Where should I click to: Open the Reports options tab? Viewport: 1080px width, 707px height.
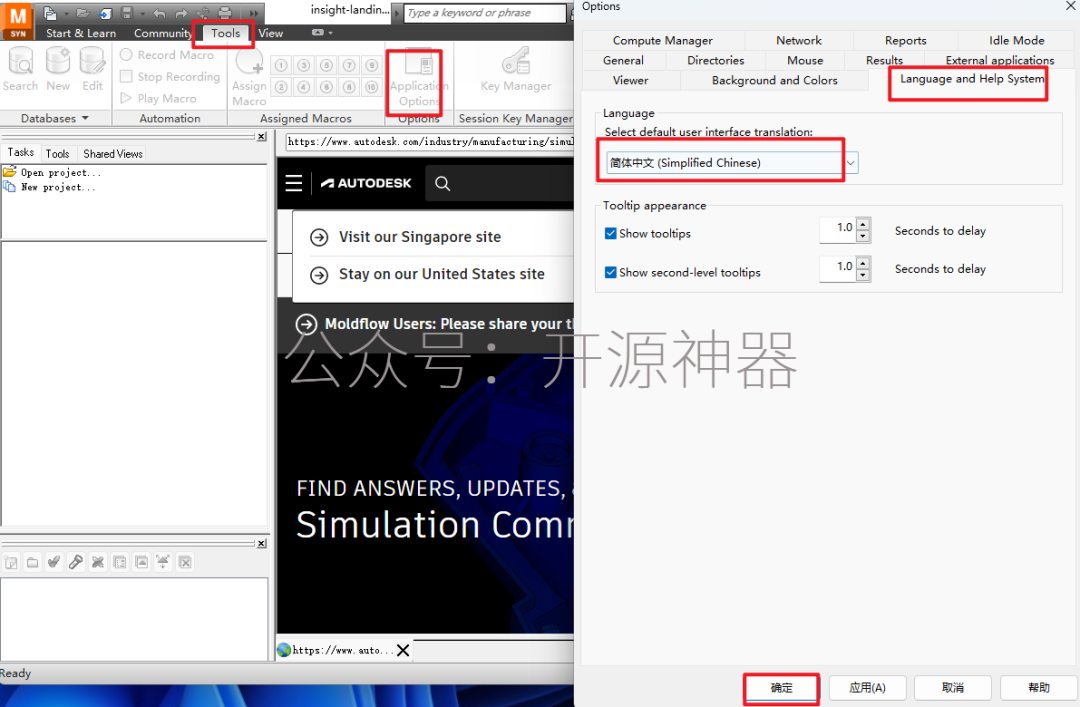point(906,41)
